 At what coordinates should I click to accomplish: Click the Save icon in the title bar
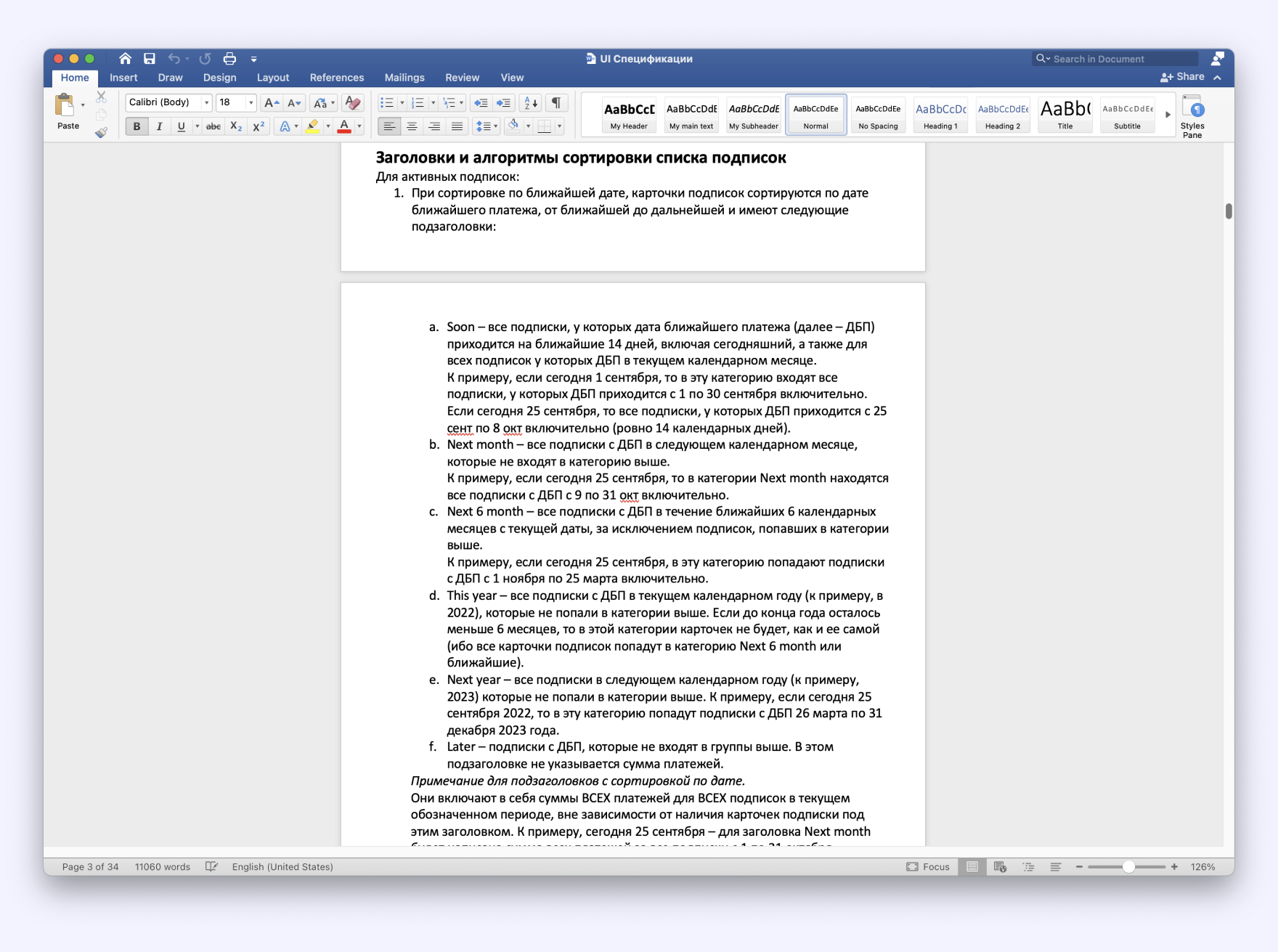point(149,59)
